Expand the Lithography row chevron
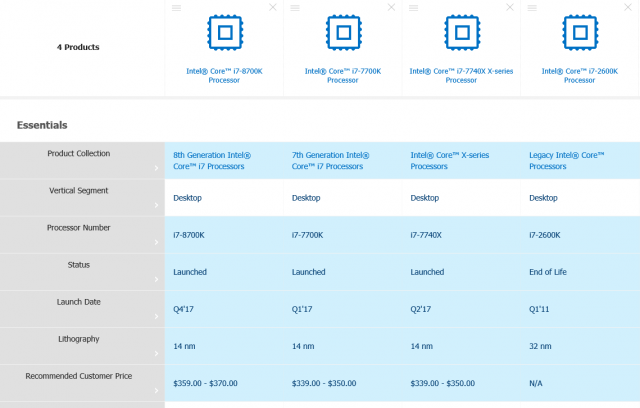This screenshot has height=408, width=640. 156,354
